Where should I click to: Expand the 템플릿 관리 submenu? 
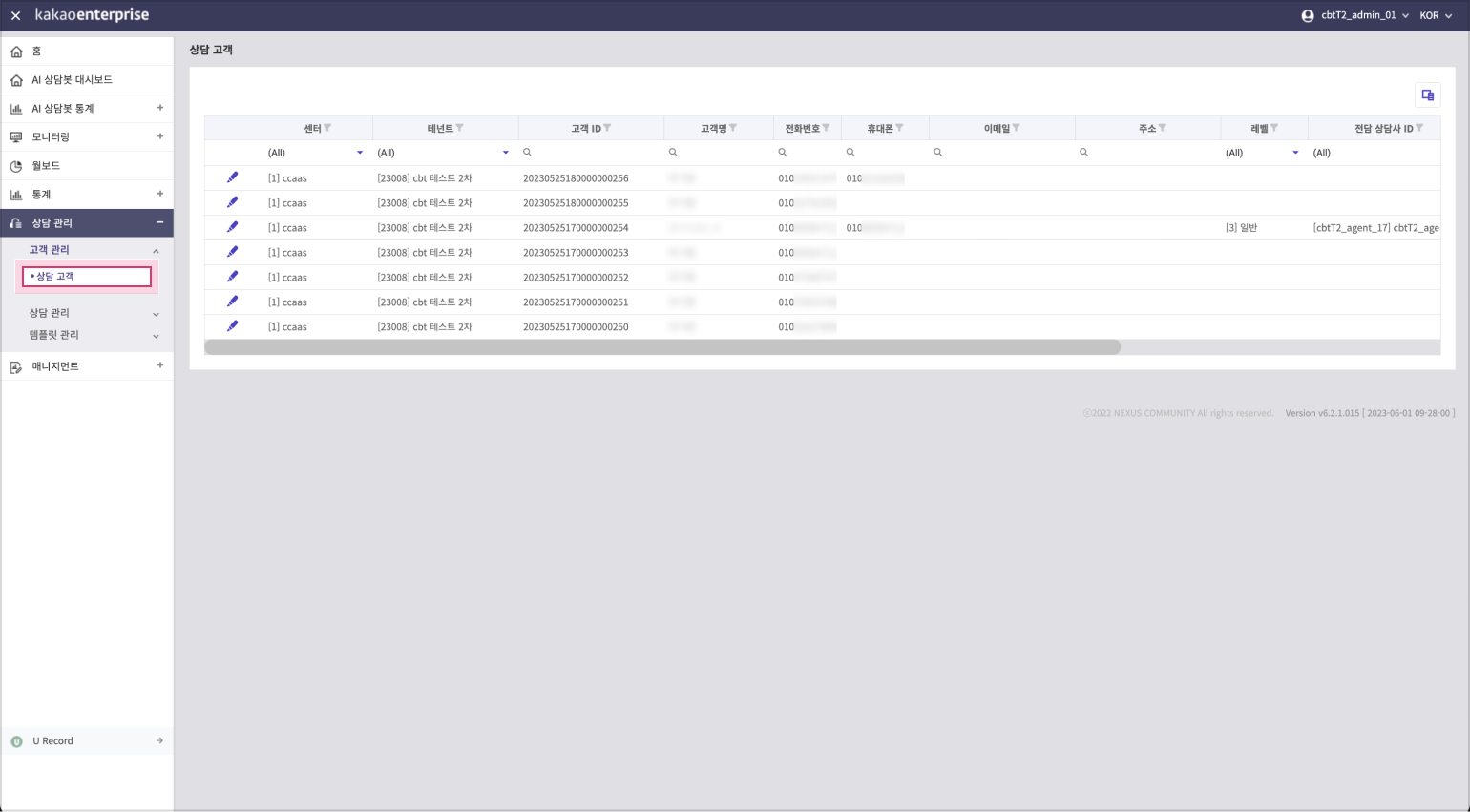[x=156, y=336]
